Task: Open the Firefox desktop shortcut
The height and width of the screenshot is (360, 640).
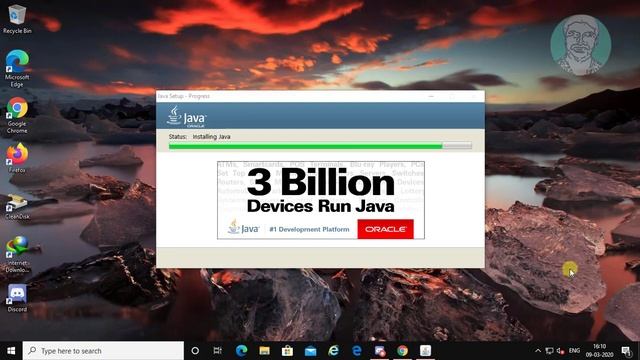Action: coord(17,158)
